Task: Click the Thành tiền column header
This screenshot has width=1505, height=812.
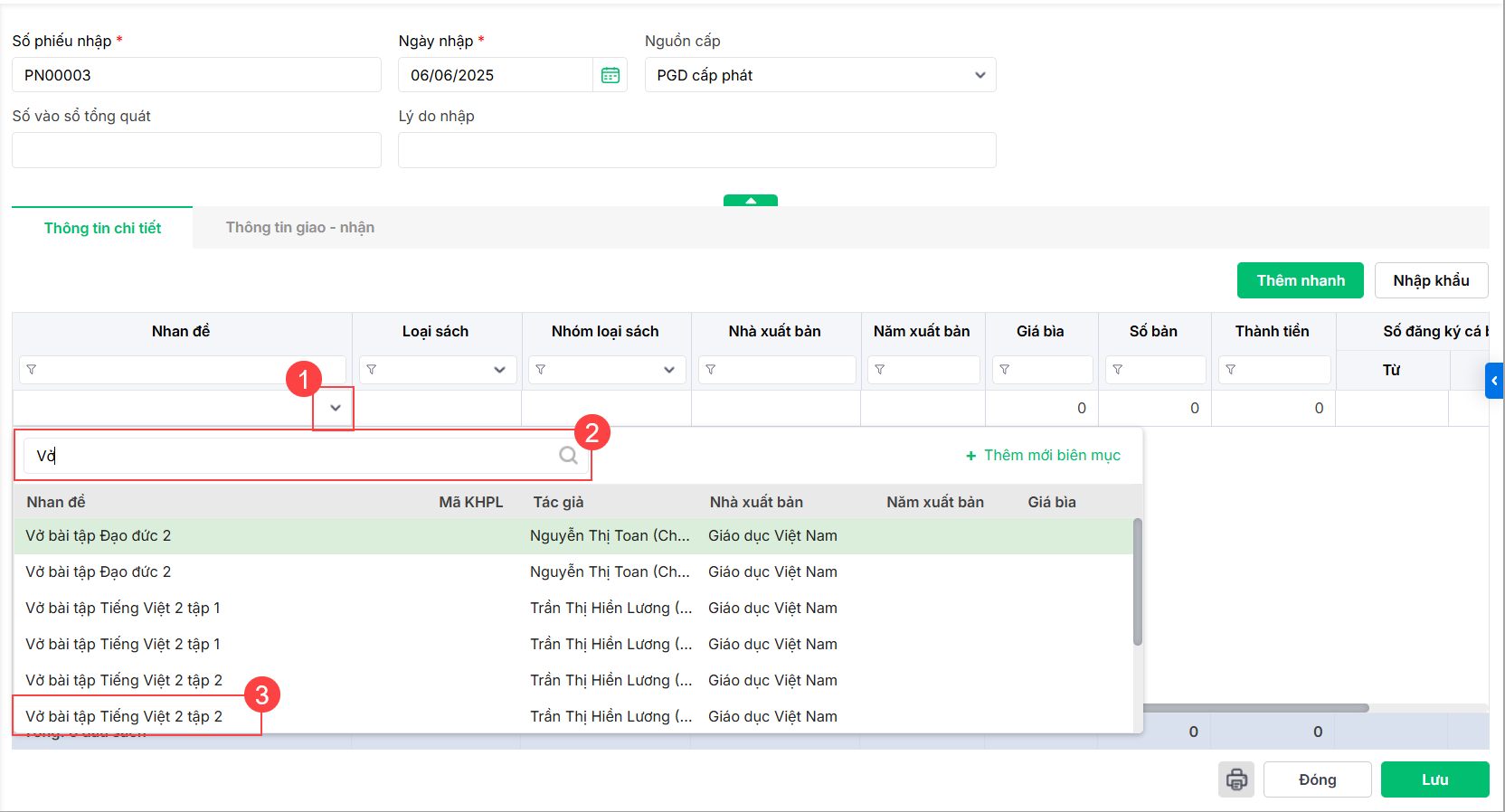Action: [1273, 331]
